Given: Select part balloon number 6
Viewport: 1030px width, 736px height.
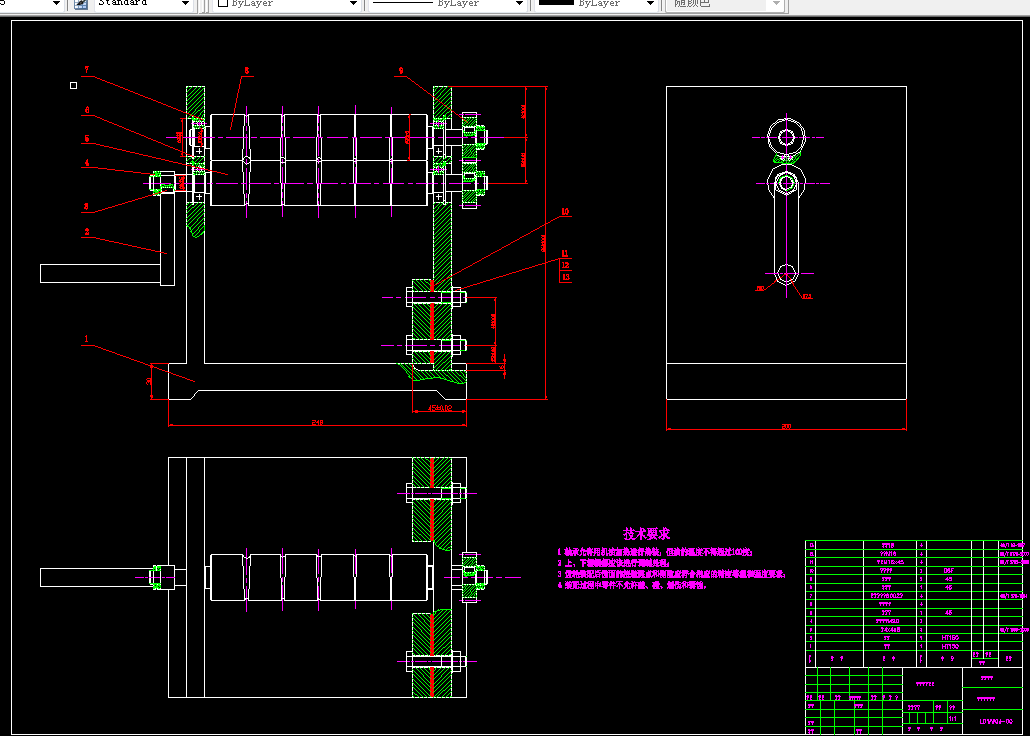Looking at the screenshot, I should point(87,110).
